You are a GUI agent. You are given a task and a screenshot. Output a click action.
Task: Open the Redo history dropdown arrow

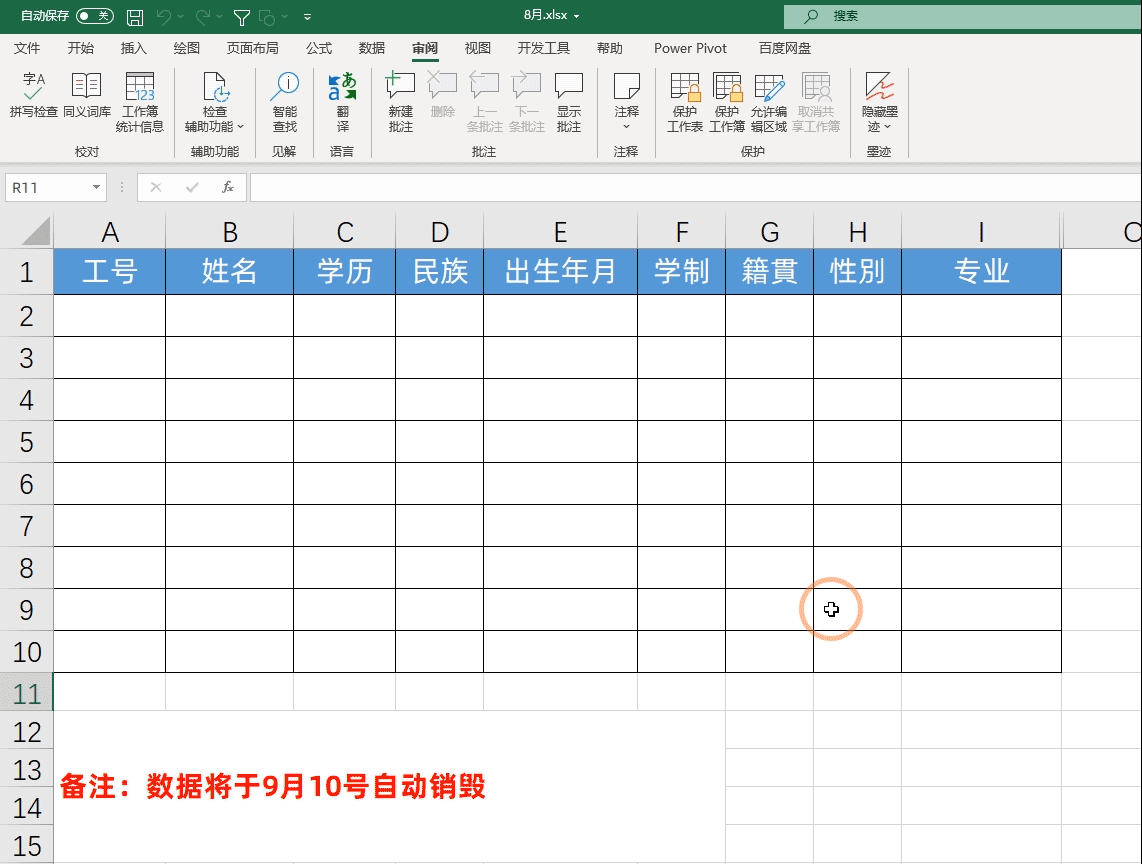(x=219, y=17)
